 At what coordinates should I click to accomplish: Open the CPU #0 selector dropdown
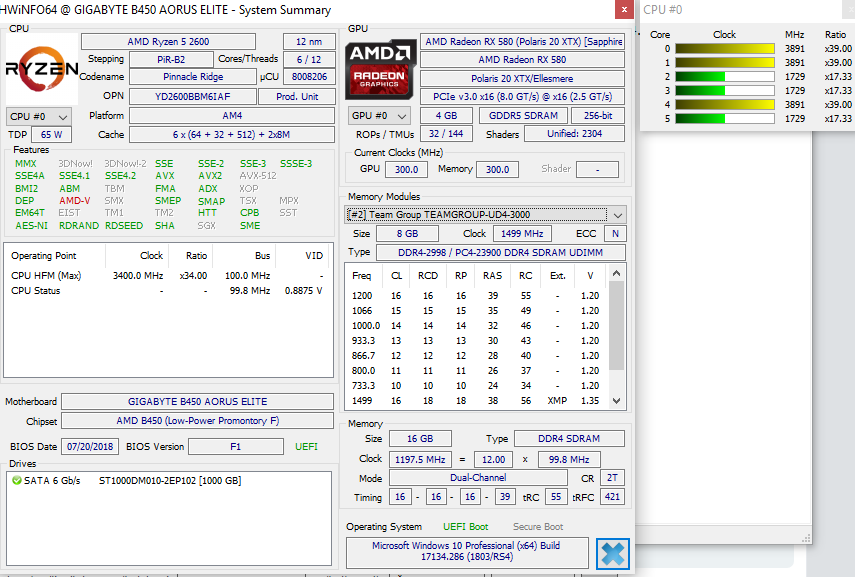[38, 117]
